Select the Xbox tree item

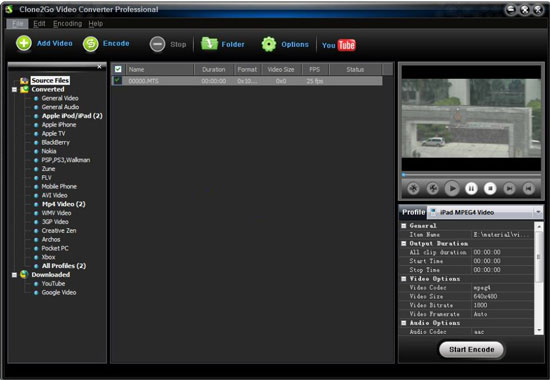point(48,257)
